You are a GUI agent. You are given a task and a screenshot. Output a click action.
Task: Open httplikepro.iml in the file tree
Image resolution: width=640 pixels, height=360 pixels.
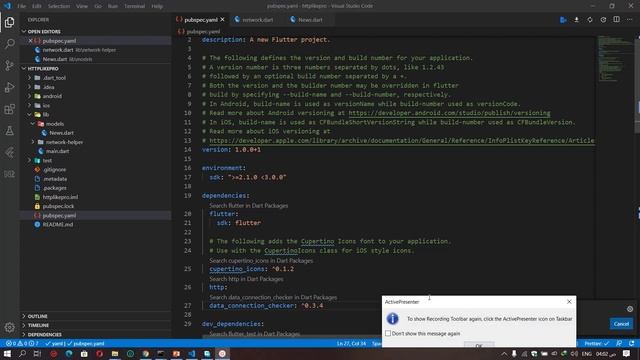(x=60, y=197)
